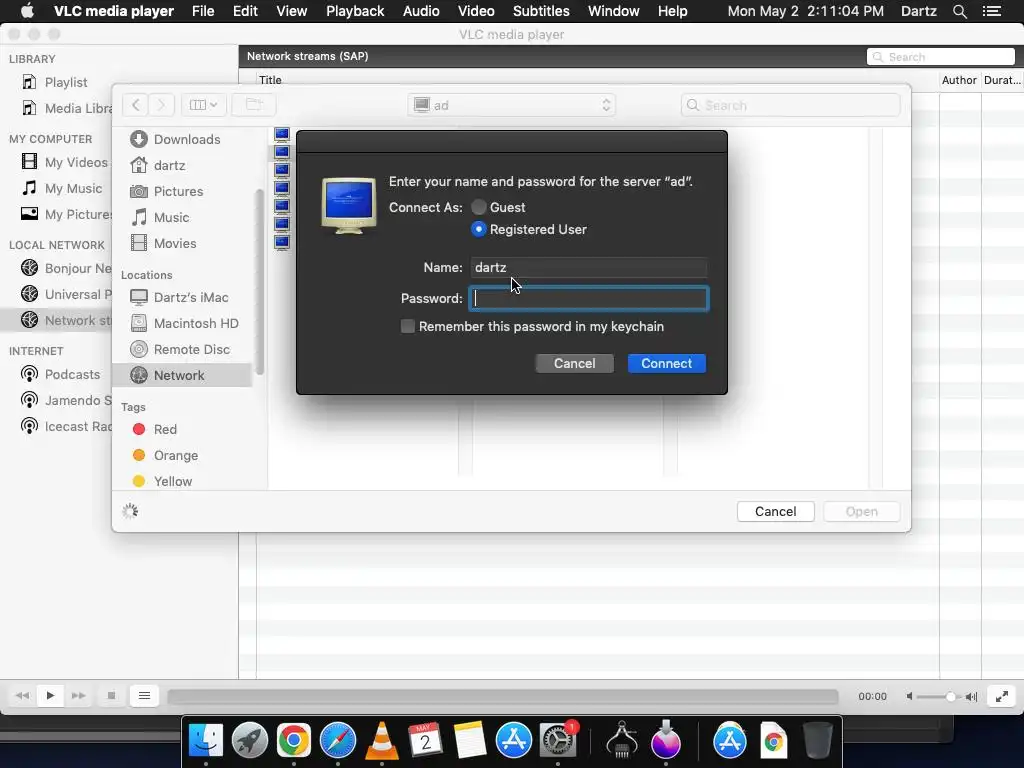Open the File menu

[203, 11]
